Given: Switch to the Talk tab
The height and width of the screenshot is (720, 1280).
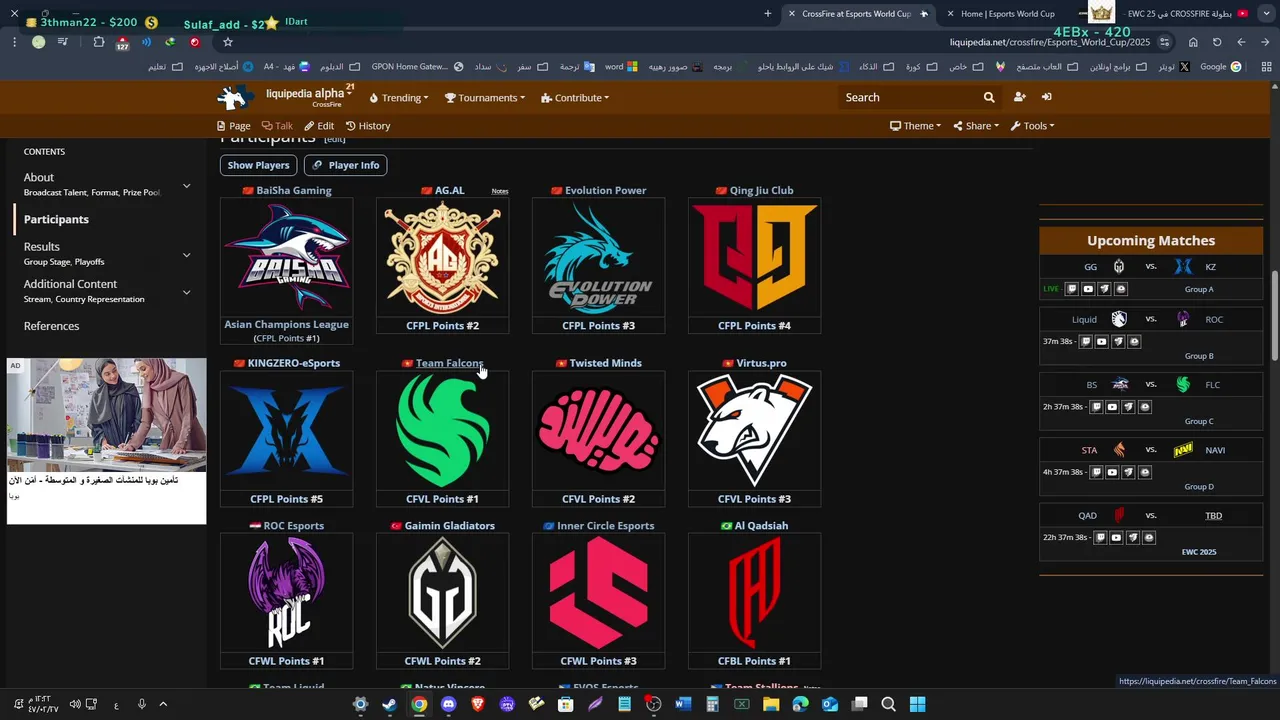Looking at the screenshot, I should tap(277, 126).
